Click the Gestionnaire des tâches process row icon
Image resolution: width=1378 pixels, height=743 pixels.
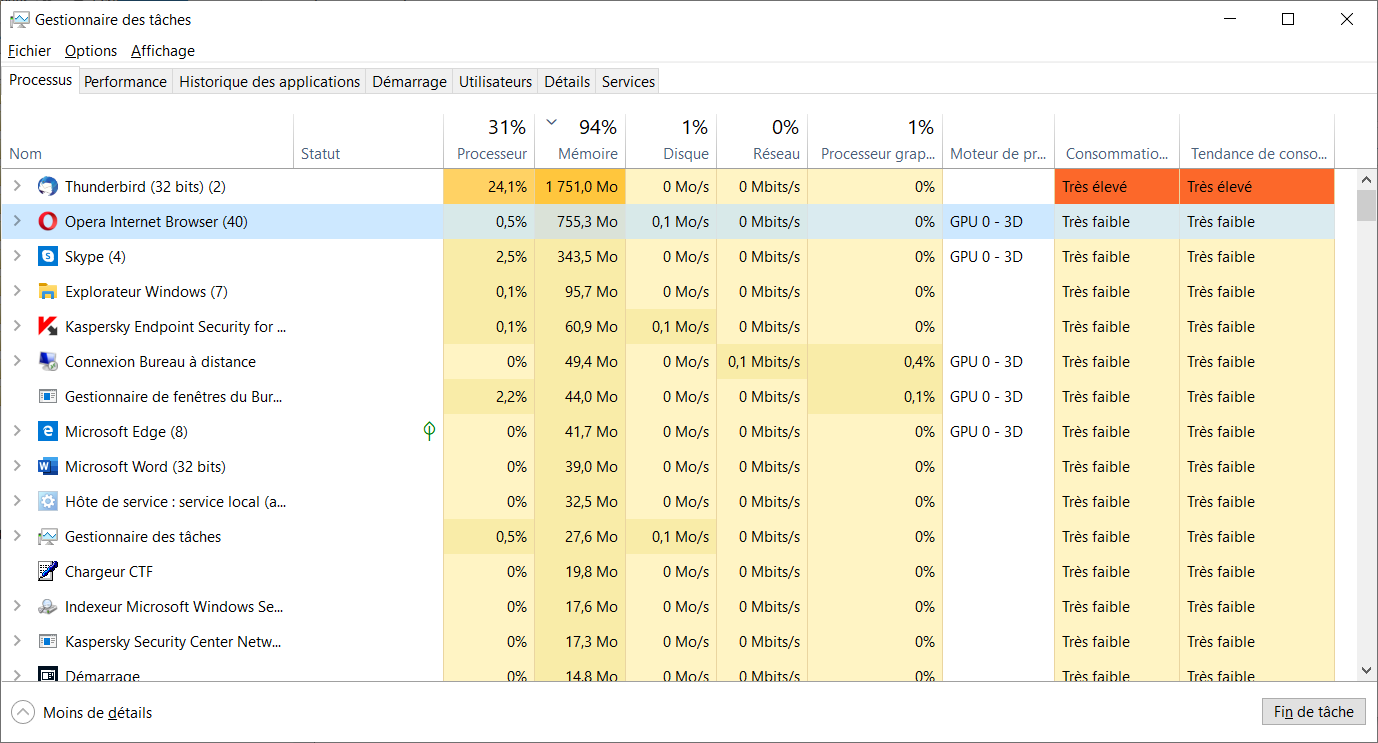[47, 537]
